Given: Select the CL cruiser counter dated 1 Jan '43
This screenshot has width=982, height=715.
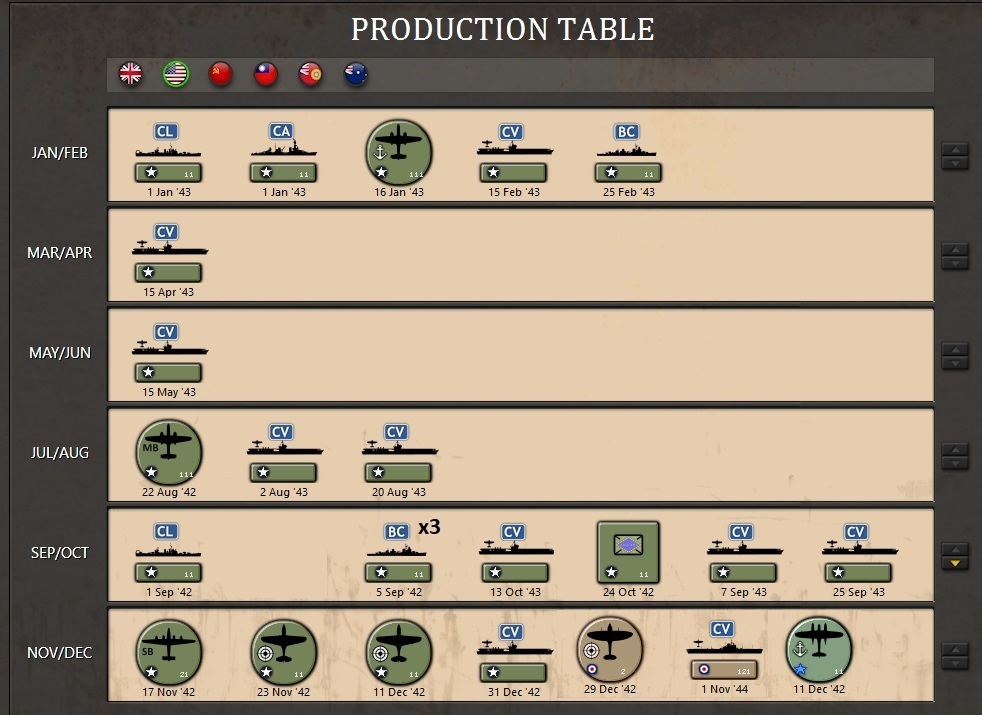Looking at the screenshot, I should tap(167, 150).
